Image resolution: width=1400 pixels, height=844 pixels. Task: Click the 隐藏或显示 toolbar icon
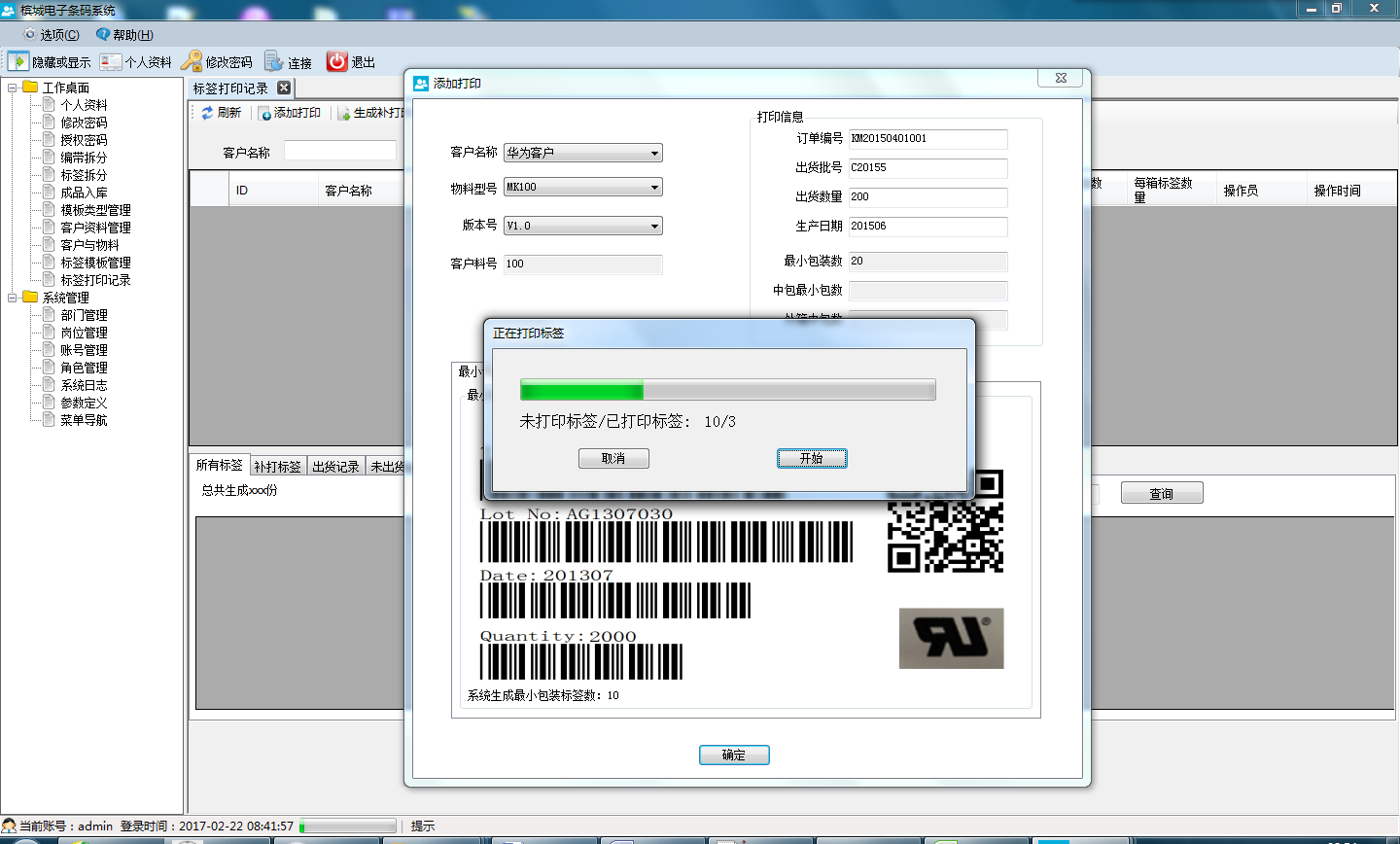pos(18,62)
